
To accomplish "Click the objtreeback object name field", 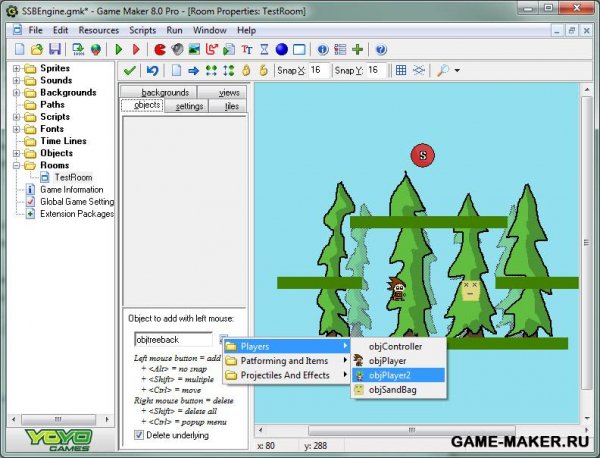I will point(173,339).
